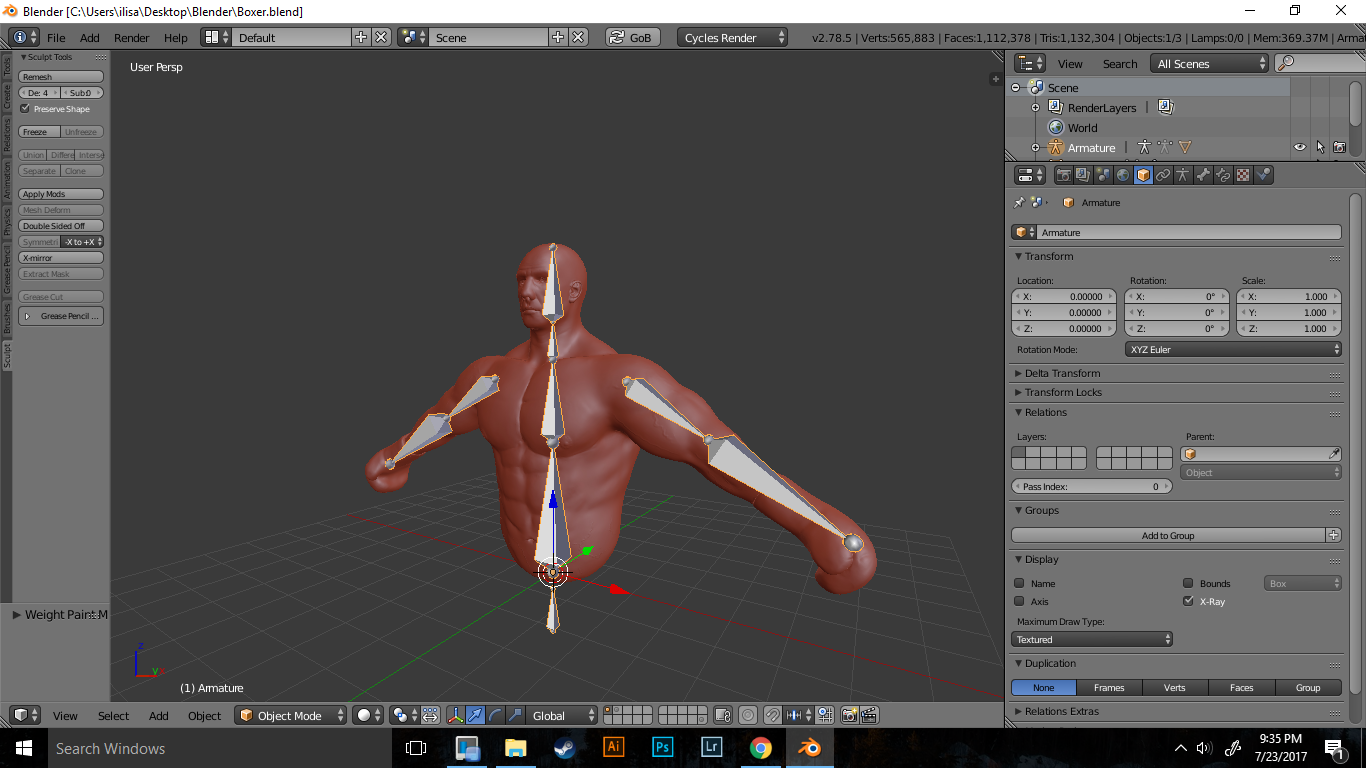Click the Location X value field

pyautogui.click(x=1064, y=296)
